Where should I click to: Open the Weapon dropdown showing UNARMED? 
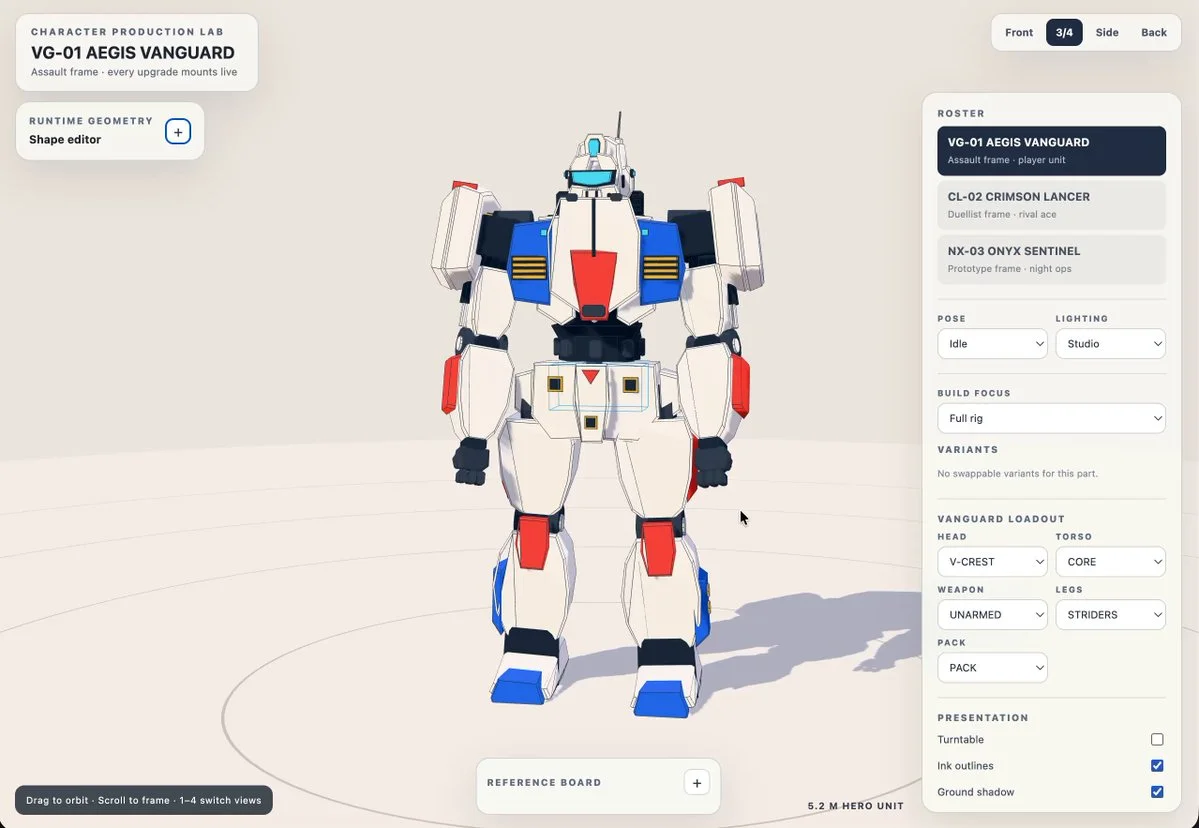click(x=992, y=615)
